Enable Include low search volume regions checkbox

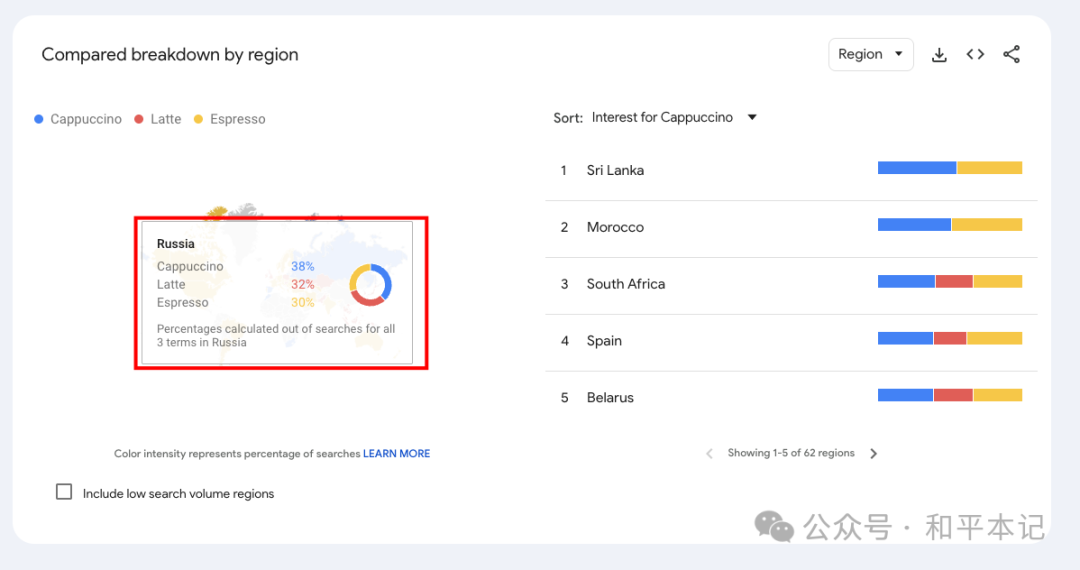pyautogui.click(x=64, y=492)
